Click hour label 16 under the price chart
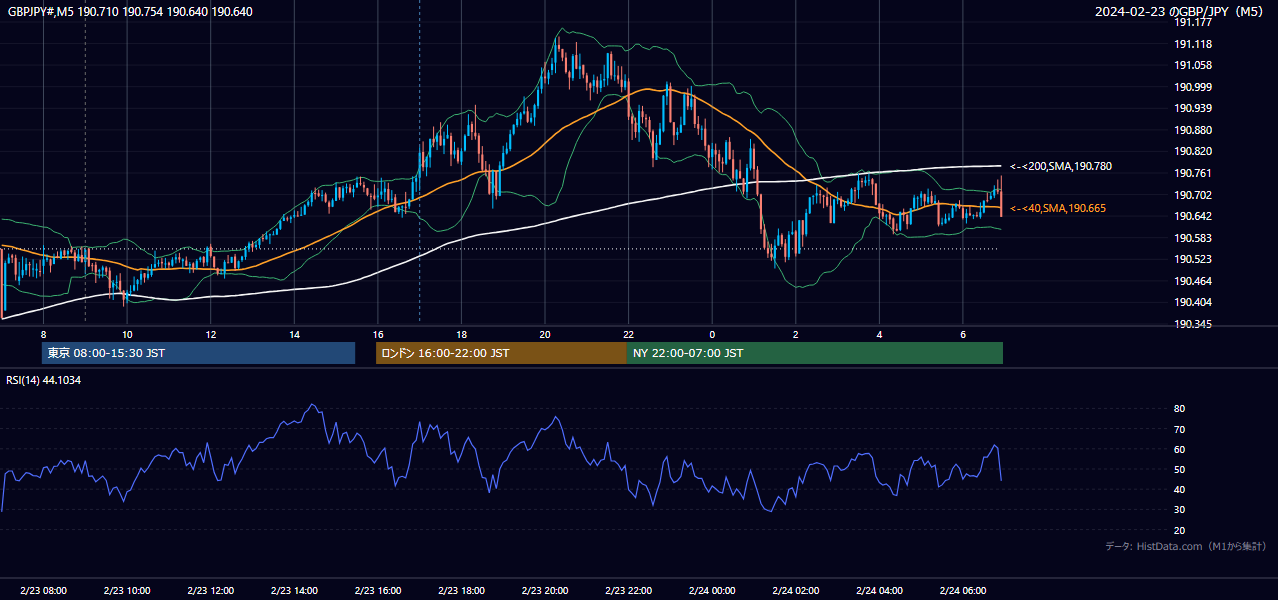Image resolution: width=1278 pixels, height=600 pixels. (378, 334)
